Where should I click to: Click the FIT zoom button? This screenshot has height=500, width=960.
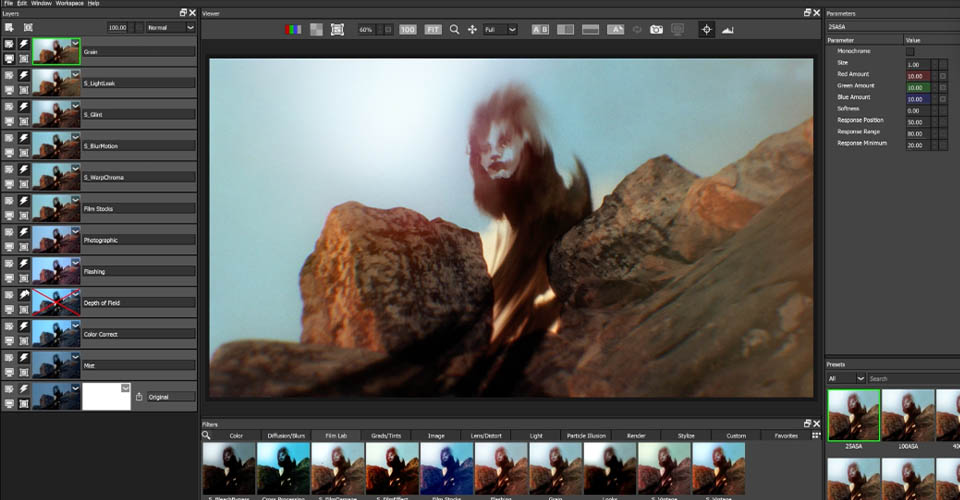[x=433, y=29]
